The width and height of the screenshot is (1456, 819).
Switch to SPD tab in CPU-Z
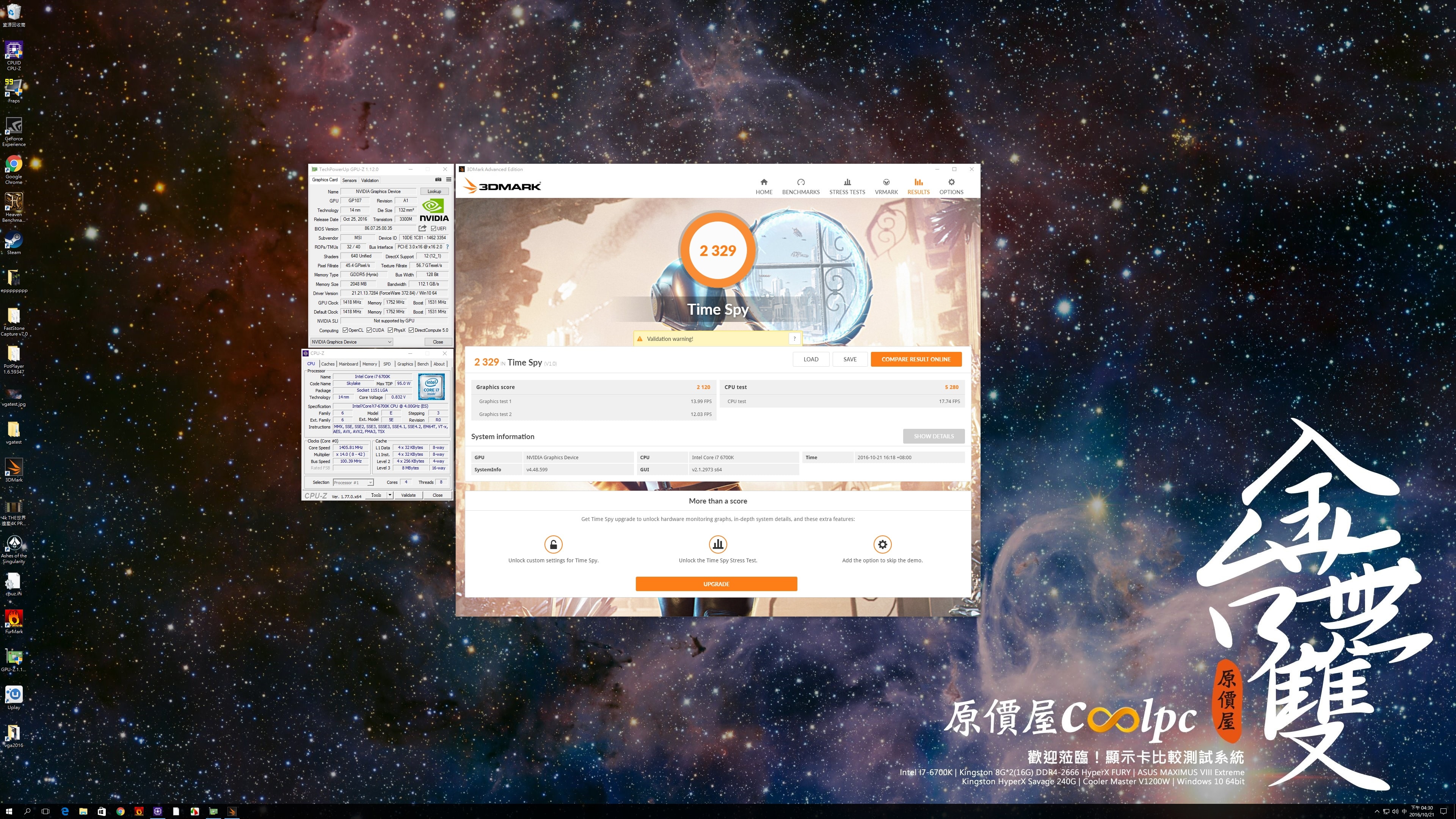coord(387,364)
